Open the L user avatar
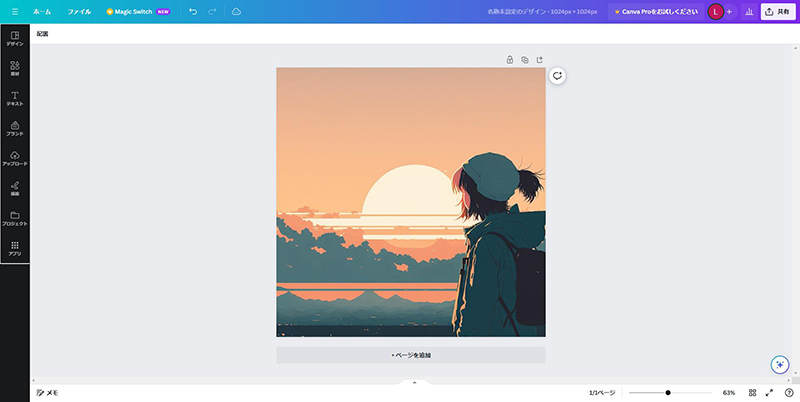The image size is (800, 402). click(715, 12)
